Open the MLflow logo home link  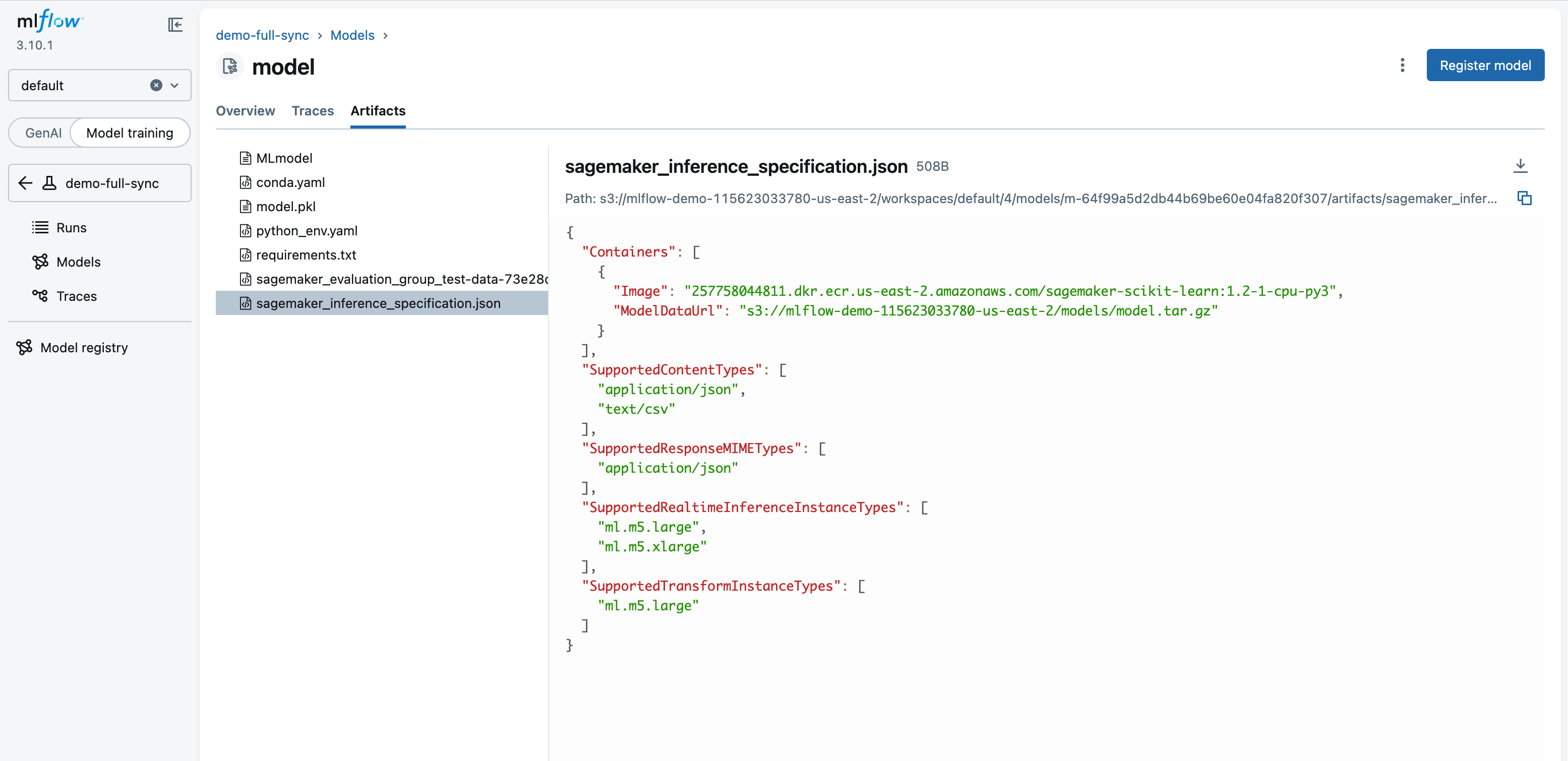pyautogui.click(x=50, y=21)
